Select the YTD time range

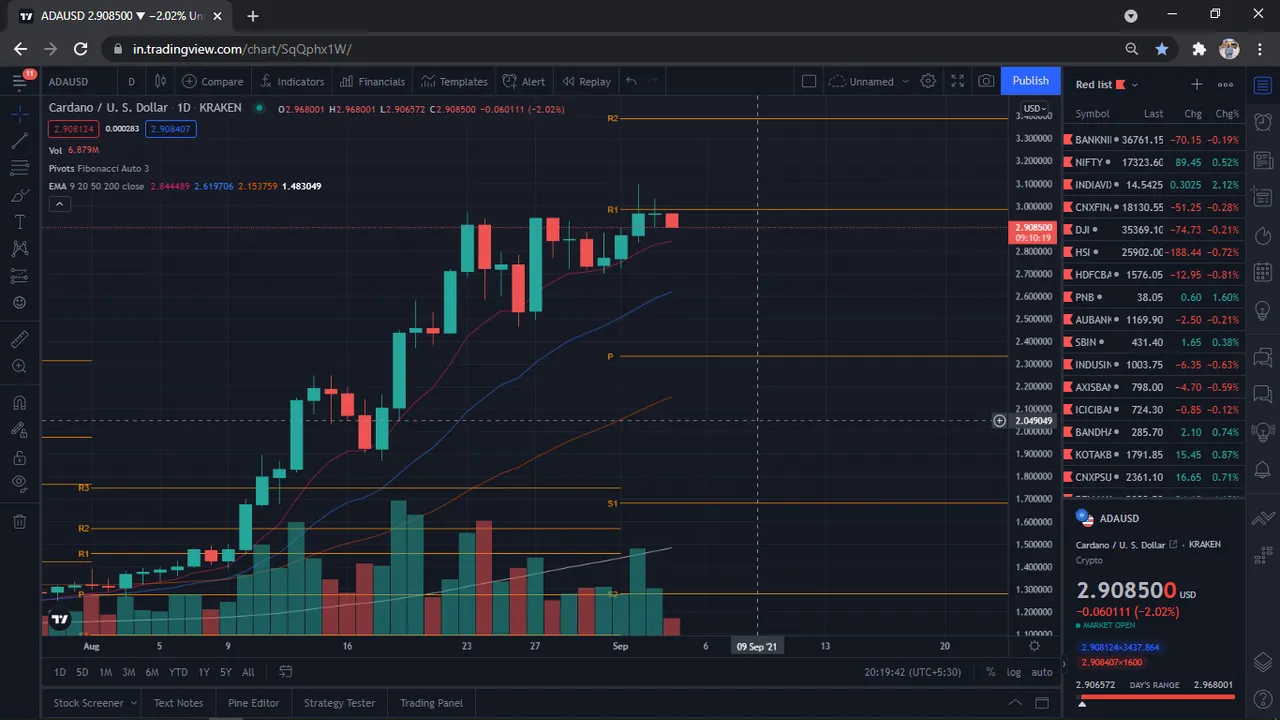pyautogui.click(x=178, y=672)
